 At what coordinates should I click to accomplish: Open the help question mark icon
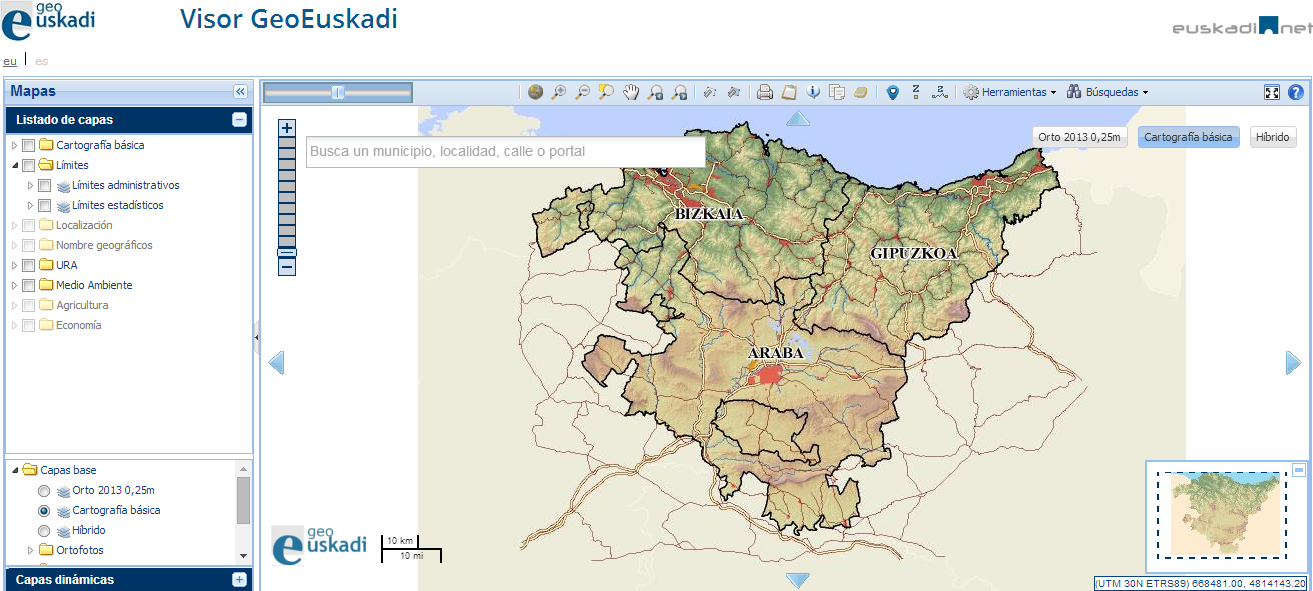coord(1296,92)
